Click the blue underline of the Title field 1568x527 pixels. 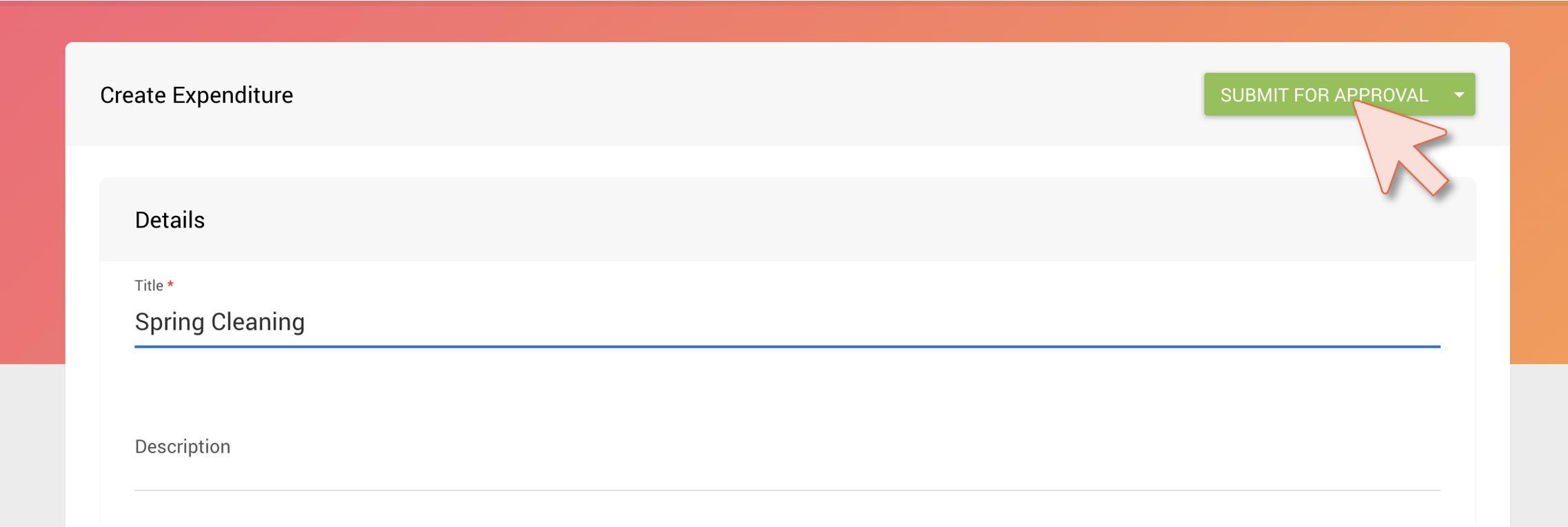(787, 346)
